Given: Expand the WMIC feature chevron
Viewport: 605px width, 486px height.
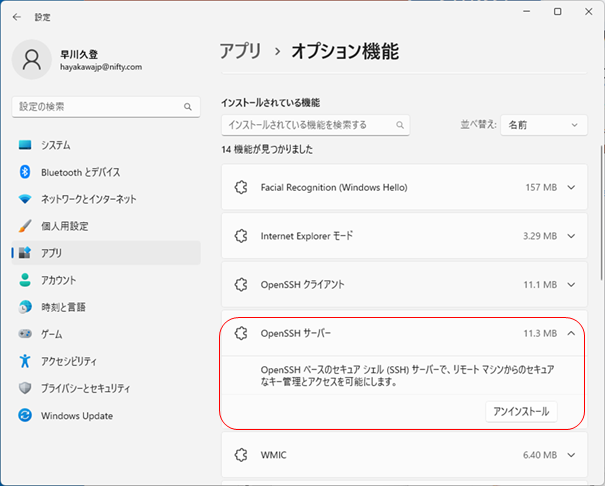Looking at the screenshot, I should 571,456.
